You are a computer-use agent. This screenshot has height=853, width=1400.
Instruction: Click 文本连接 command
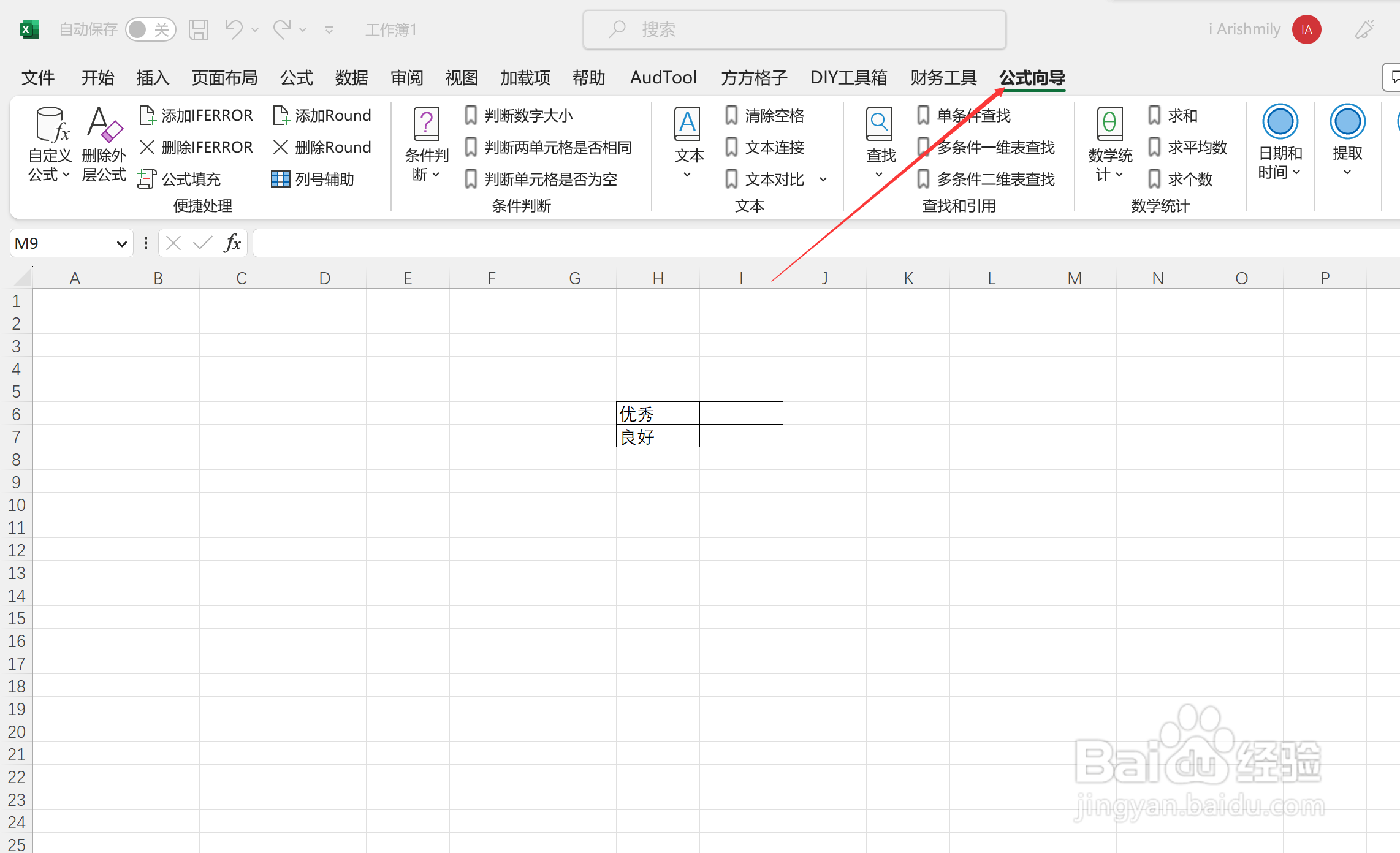point(764,147)
